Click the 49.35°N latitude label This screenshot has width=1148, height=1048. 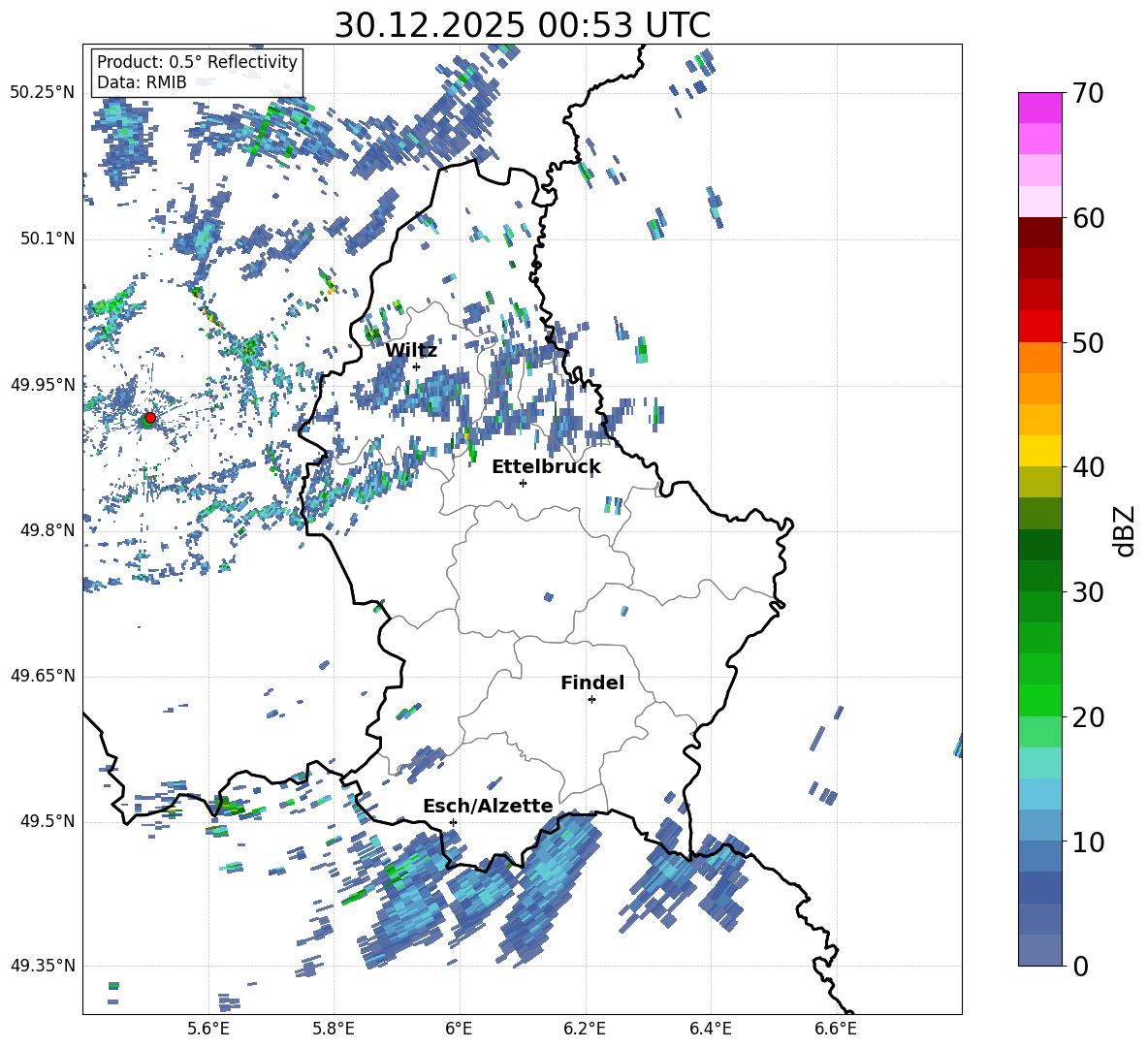coord(43,966)
